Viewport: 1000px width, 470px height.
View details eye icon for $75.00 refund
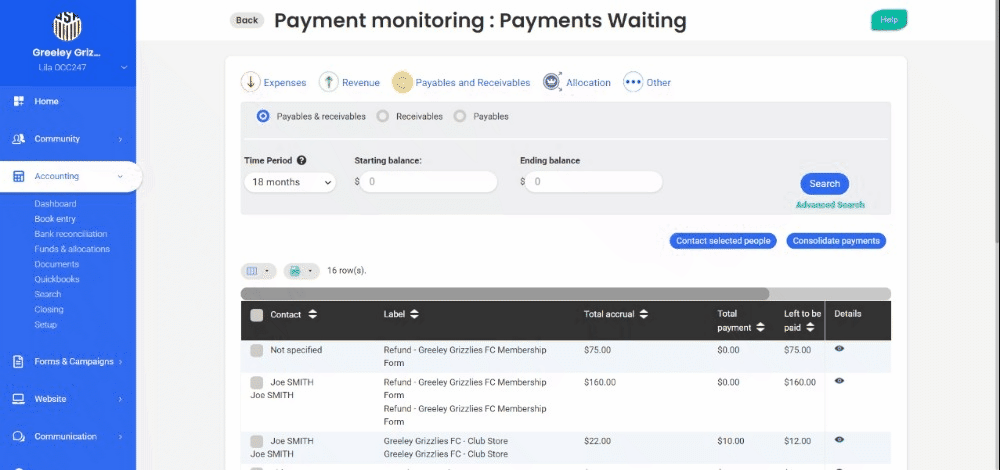[x=839, y=349]
